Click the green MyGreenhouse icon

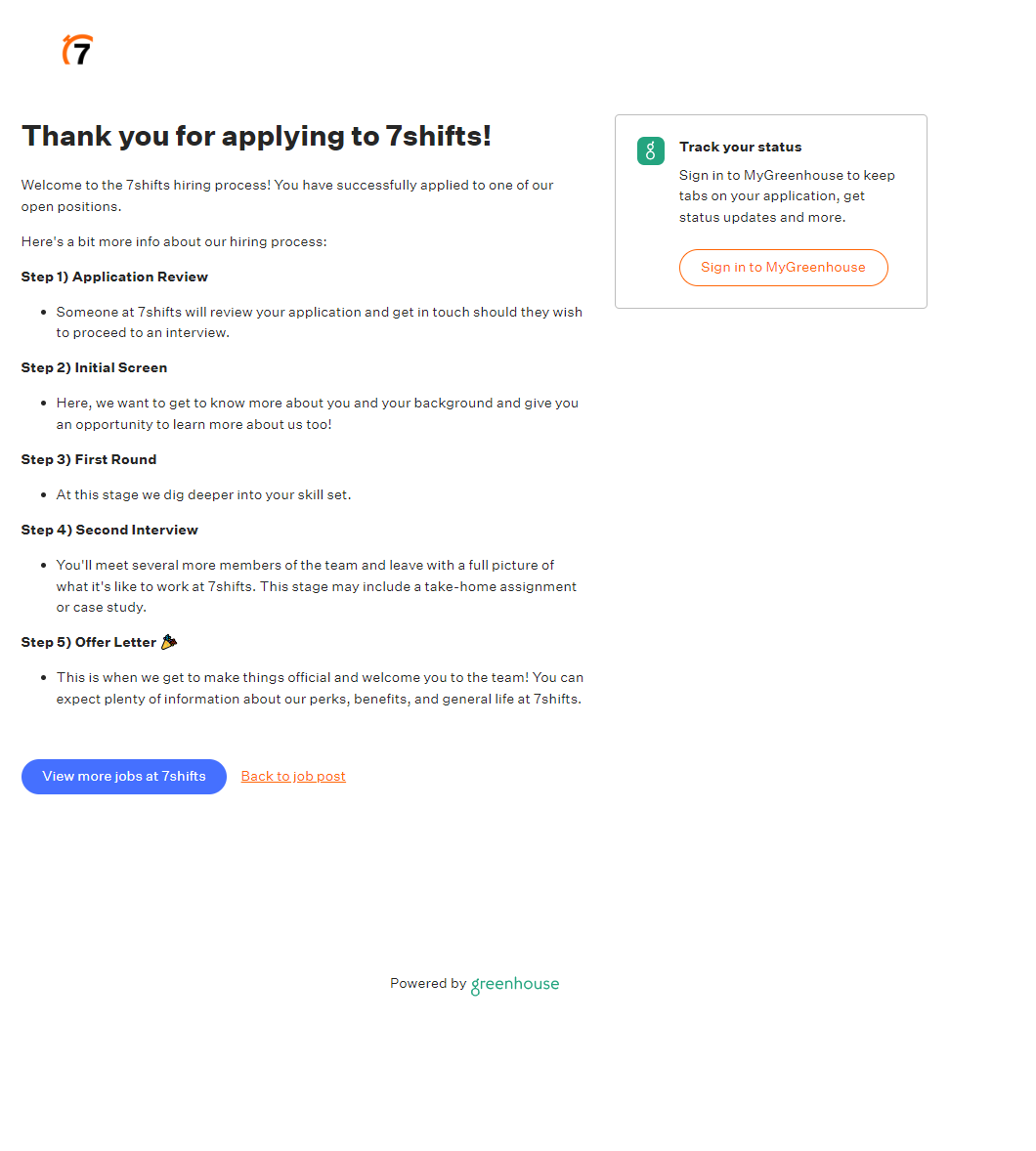pyautogui.click(x=650, y=150)
